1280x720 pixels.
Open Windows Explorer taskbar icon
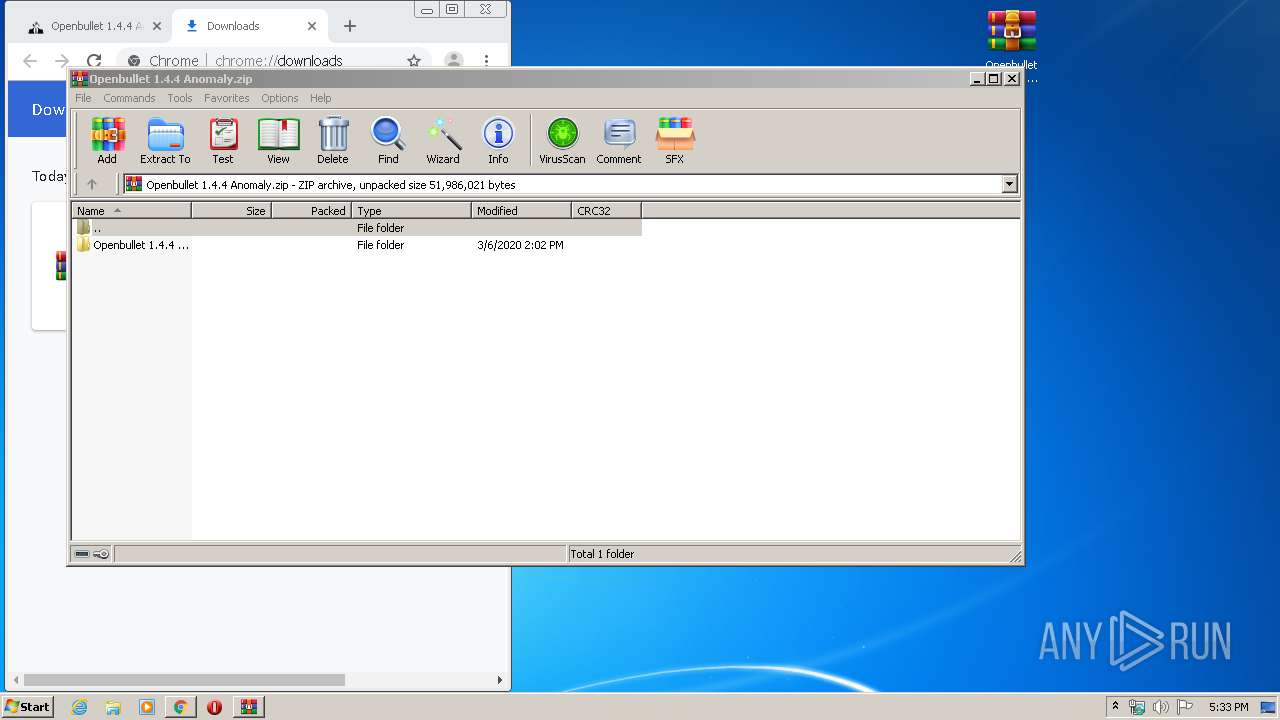click(x=113, y=707)
